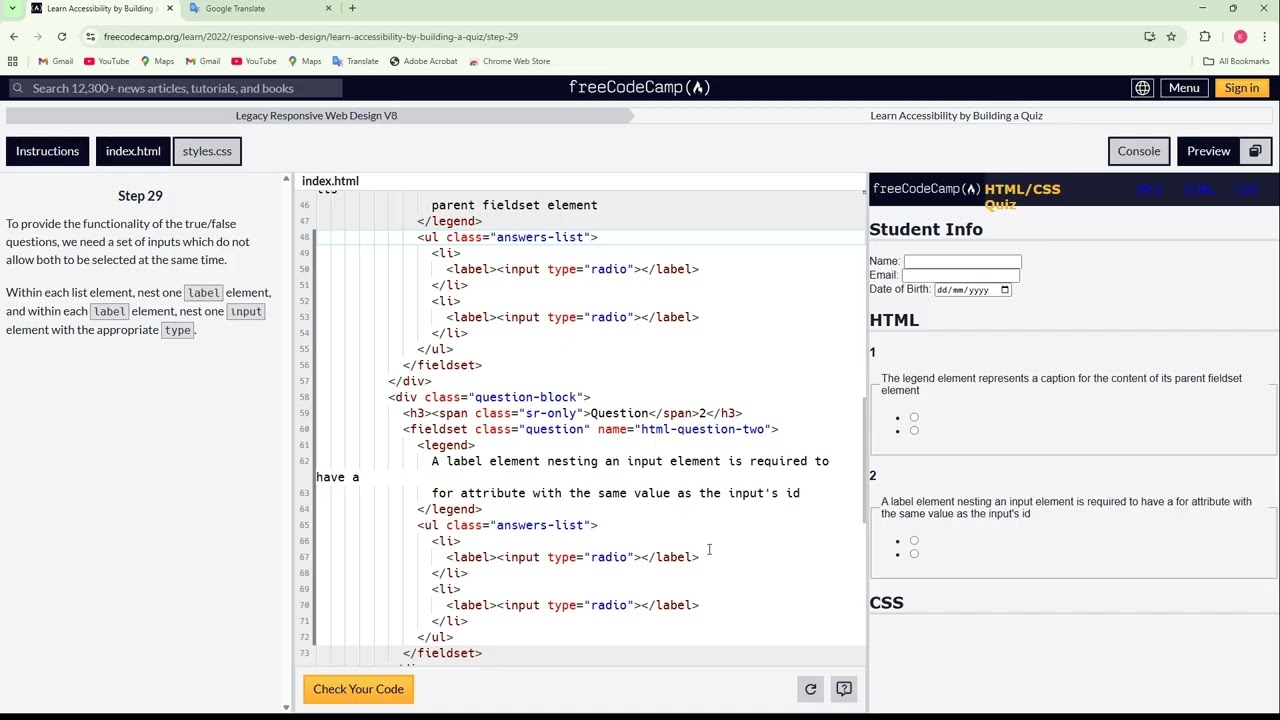This screenshot has height=720, width=1280.
Task: Reset the lesson with the refresh icon
Action: 811,689
